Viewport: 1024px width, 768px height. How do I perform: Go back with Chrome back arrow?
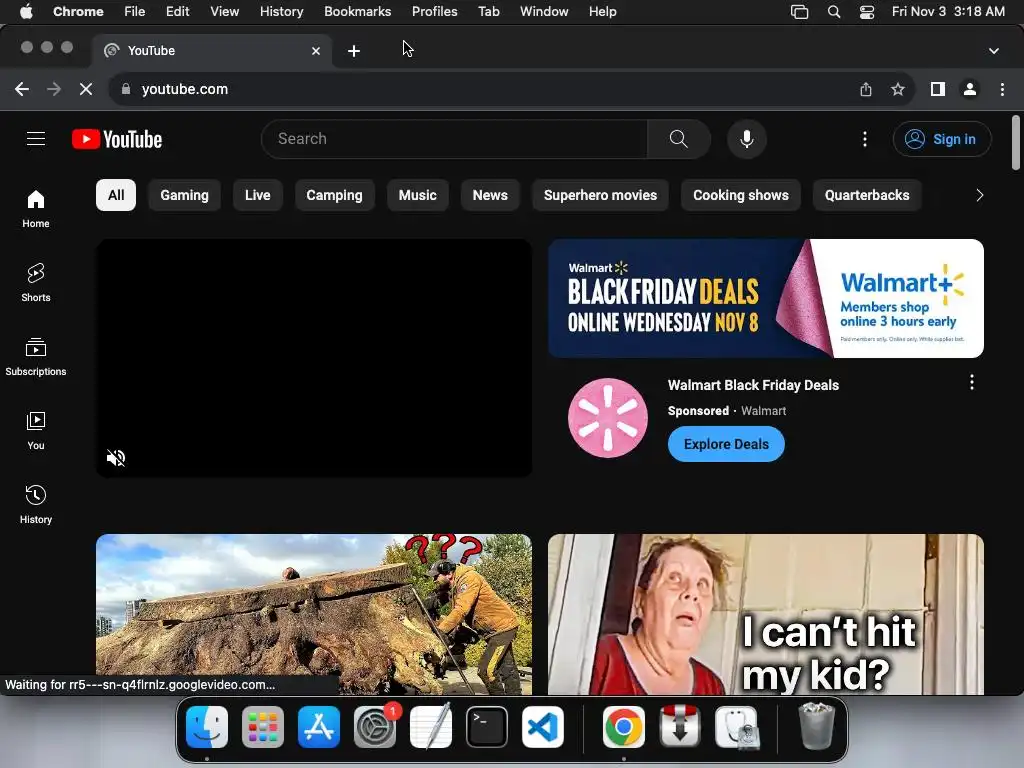pos(22,89)
